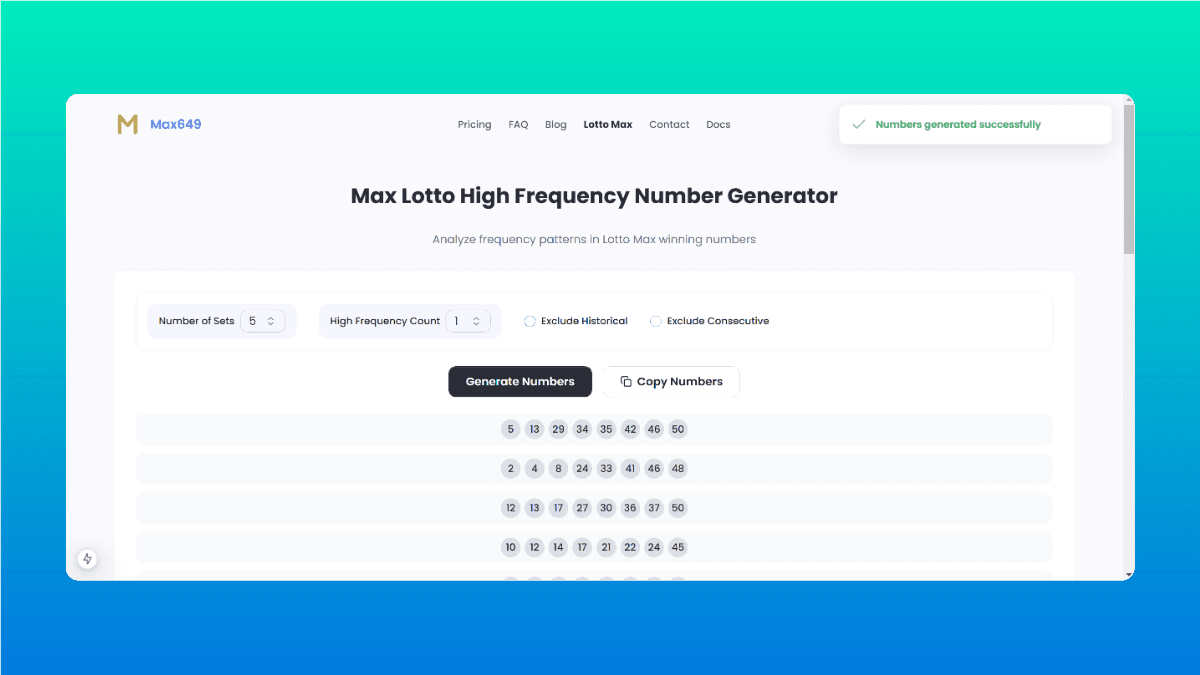This screenshot has width=1200, height=675.
Task: Click number 10 in the fourth set
Action: click(x=510, y=547)
